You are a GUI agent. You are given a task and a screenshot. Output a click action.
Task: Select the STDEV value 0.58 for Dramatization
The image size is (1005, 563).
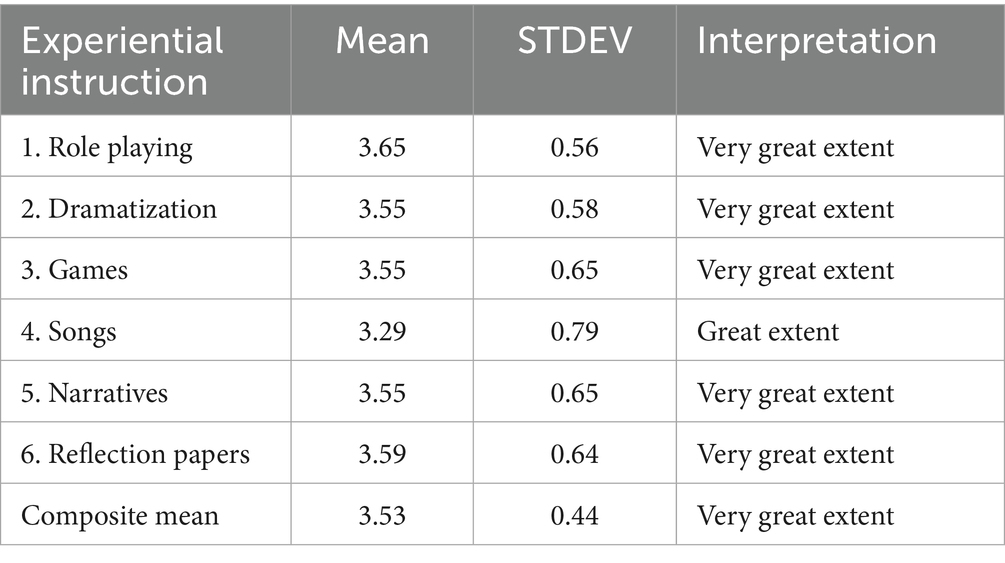point(574,209)
